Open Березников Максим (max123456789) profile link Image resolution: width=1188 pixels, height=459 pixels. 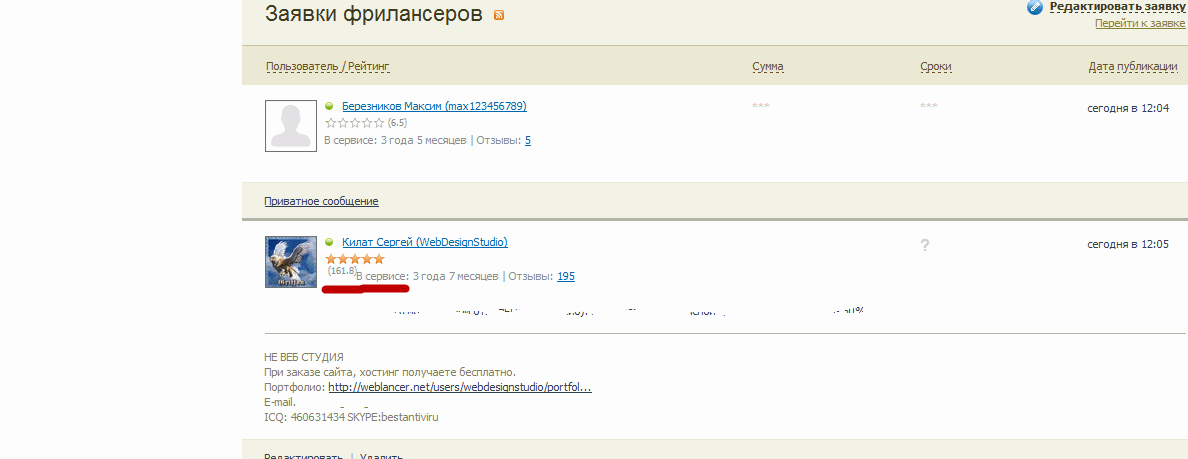click(434, 106)
